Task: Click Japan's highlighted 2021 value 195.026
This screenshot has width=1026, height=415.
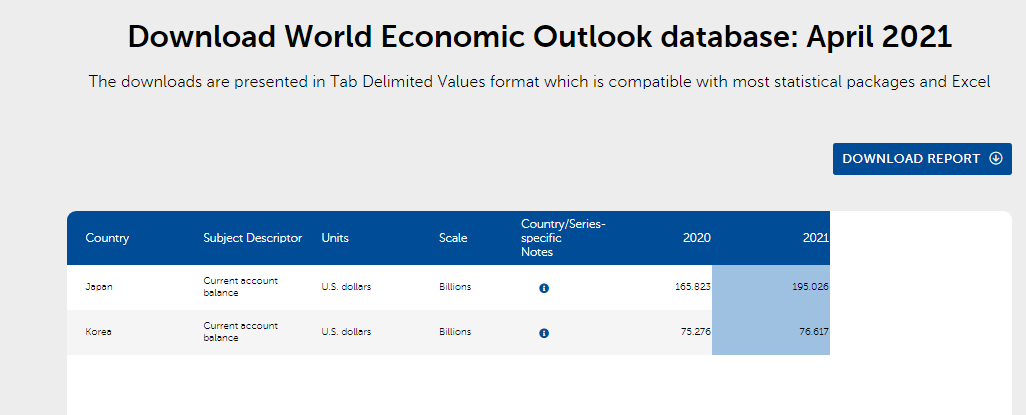Action: (x=808, y=287)
